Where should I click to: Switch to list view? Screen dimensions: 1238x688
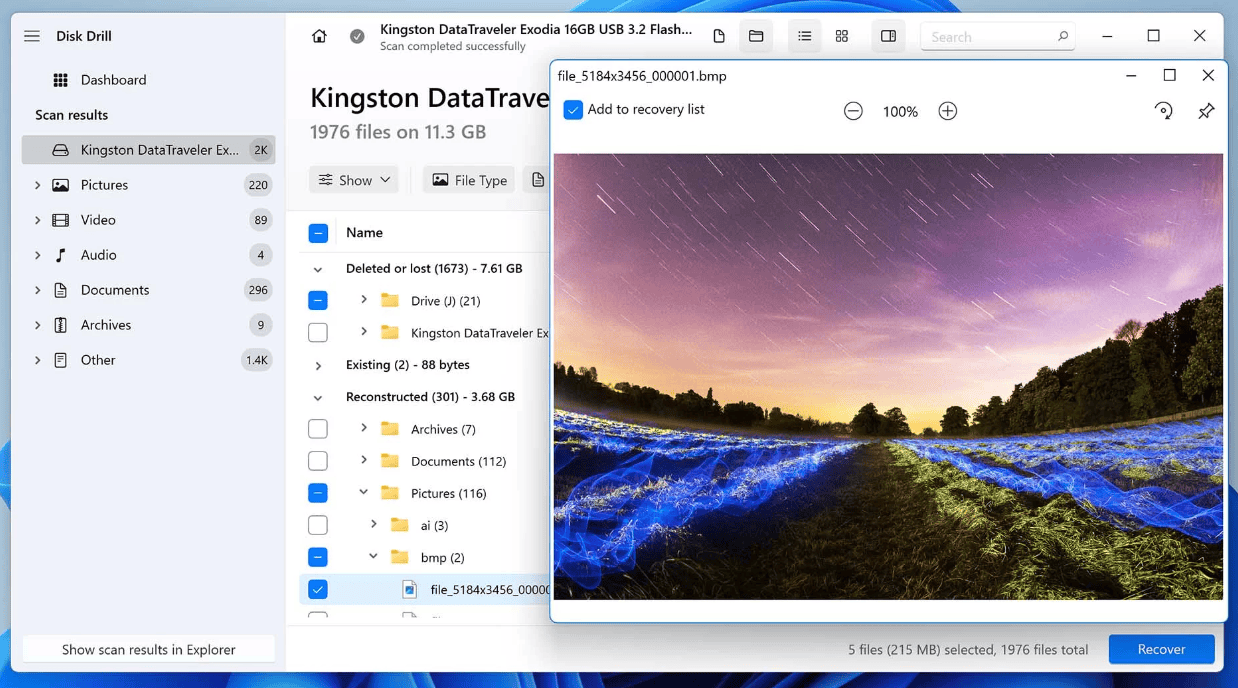[x=804, y=36]
